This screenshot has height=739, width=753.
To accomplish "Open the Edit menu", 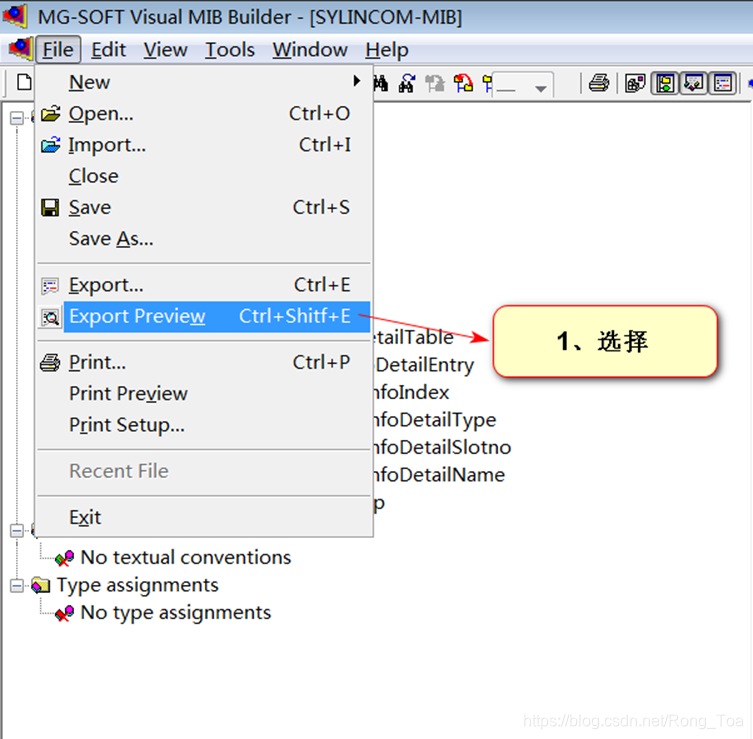I will point(109,49).
